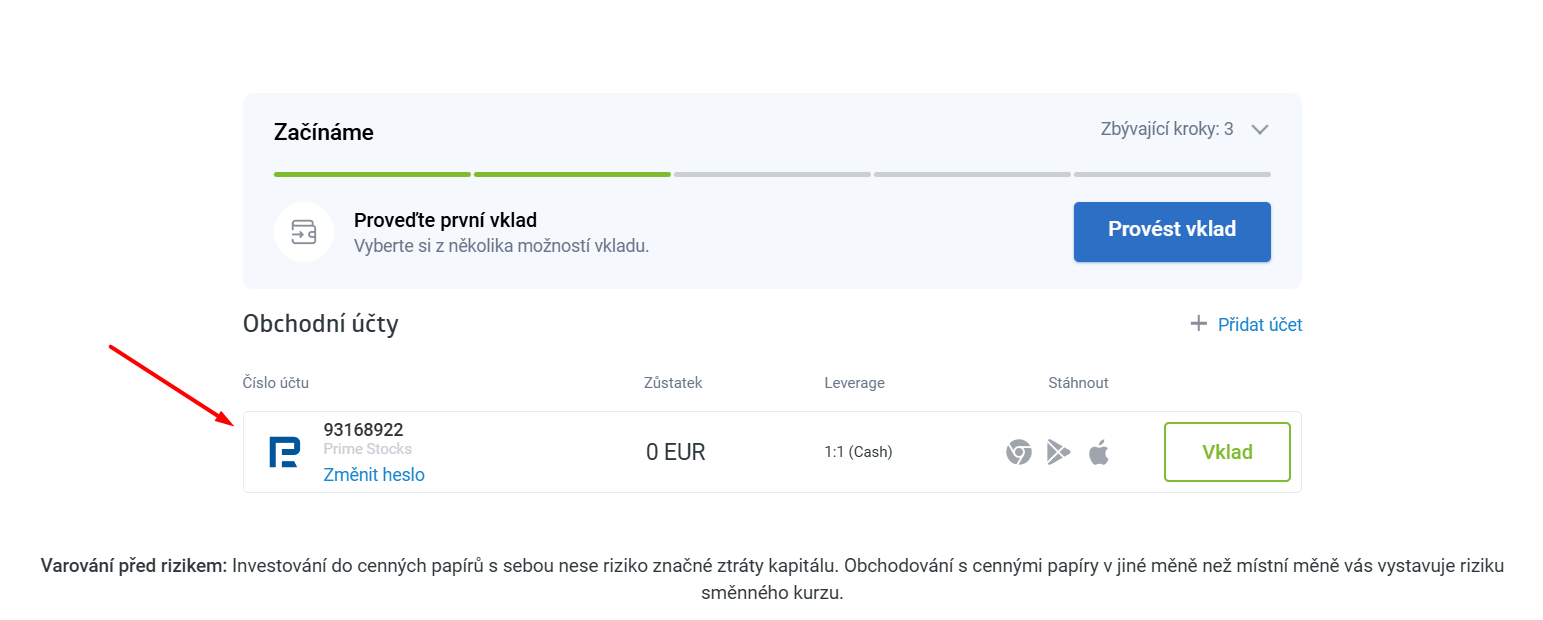Image resolution: width=1543 pixels, height=620 pixels.
Task: Click the first green progress segment
Action: (x=372, y=174)
